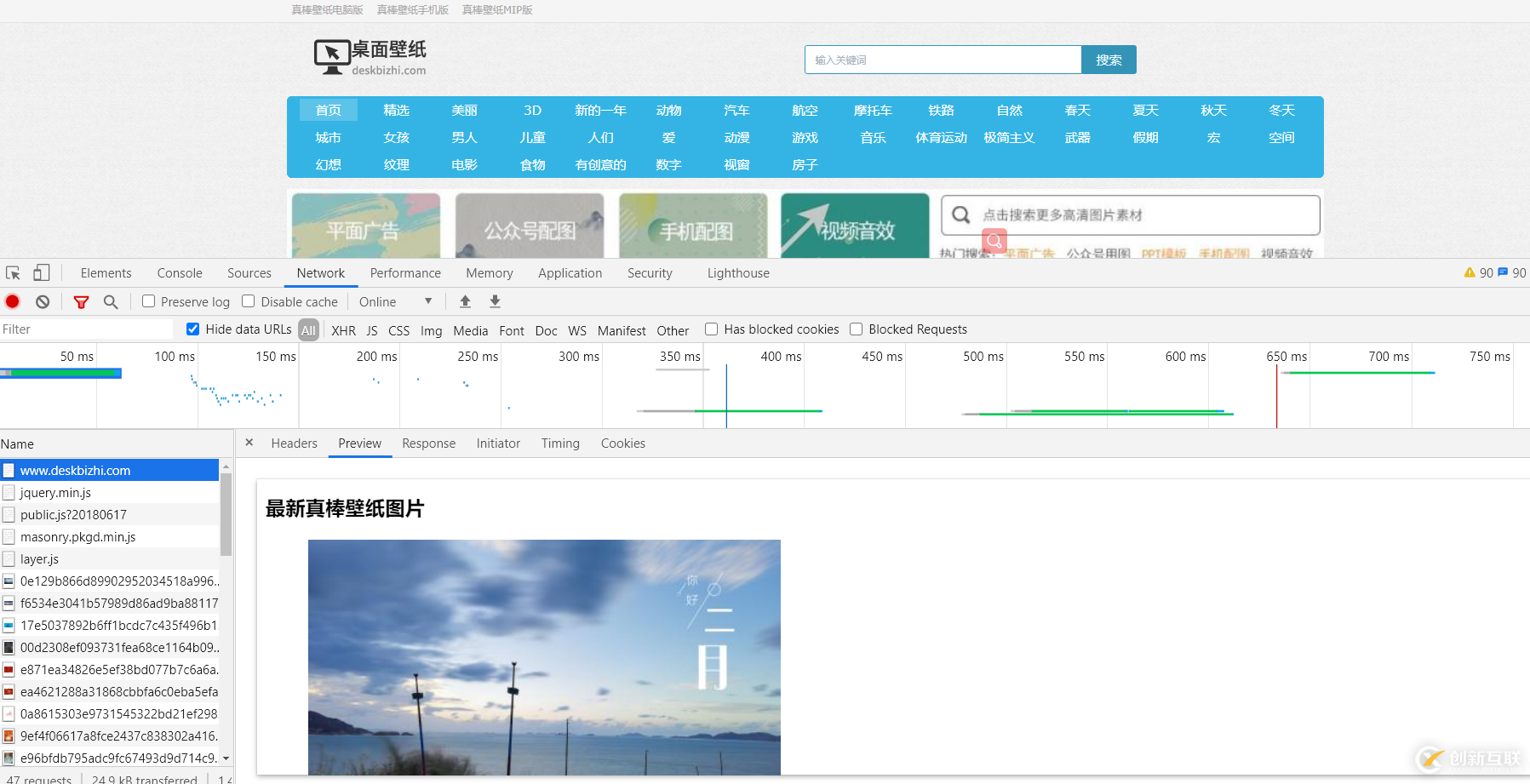The height and width of the screenshot is (784, 1530).
Task: Filter requests by XHR type
Action: 343,330
